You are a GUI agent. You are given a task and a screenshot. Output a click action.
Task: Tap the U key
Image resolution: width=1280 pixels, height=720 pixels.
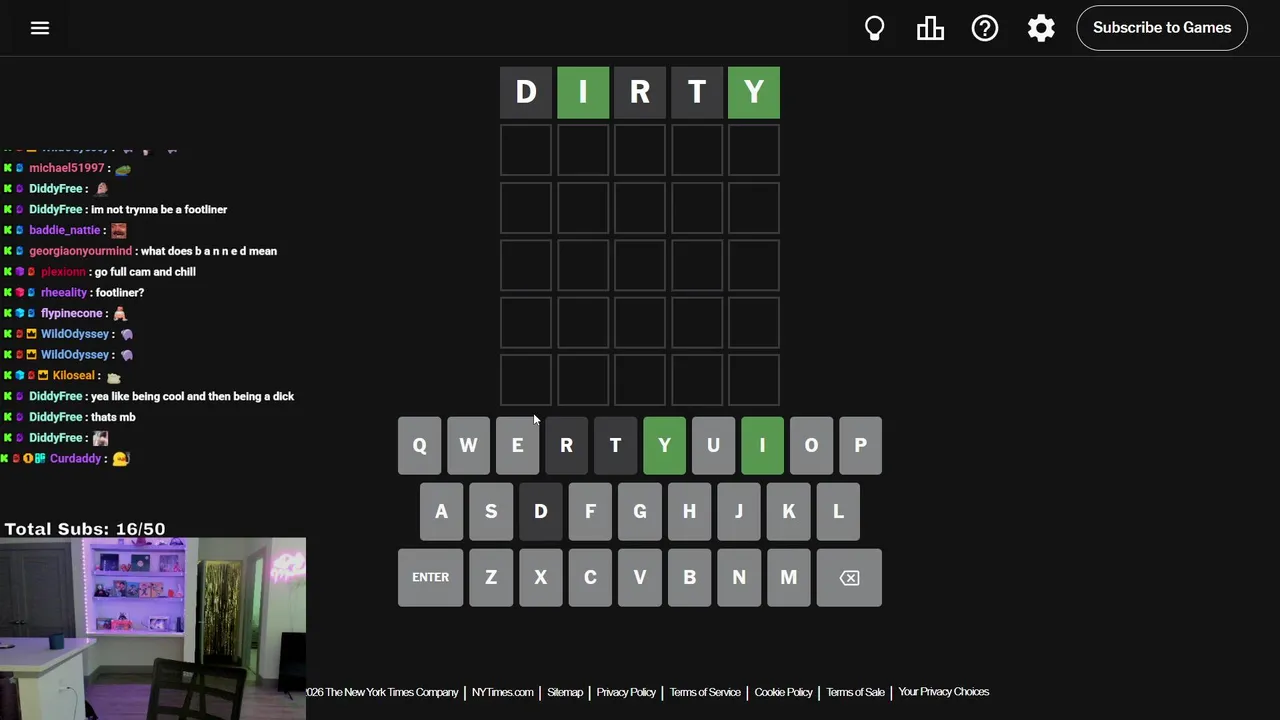tap(714, 446)
